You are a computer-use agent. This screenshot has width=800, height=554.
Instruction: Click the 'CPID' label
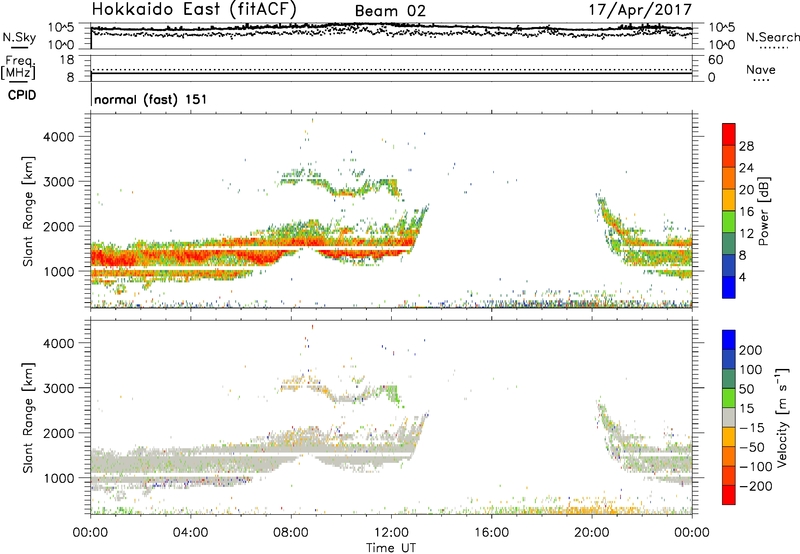(x=22, y=95)
